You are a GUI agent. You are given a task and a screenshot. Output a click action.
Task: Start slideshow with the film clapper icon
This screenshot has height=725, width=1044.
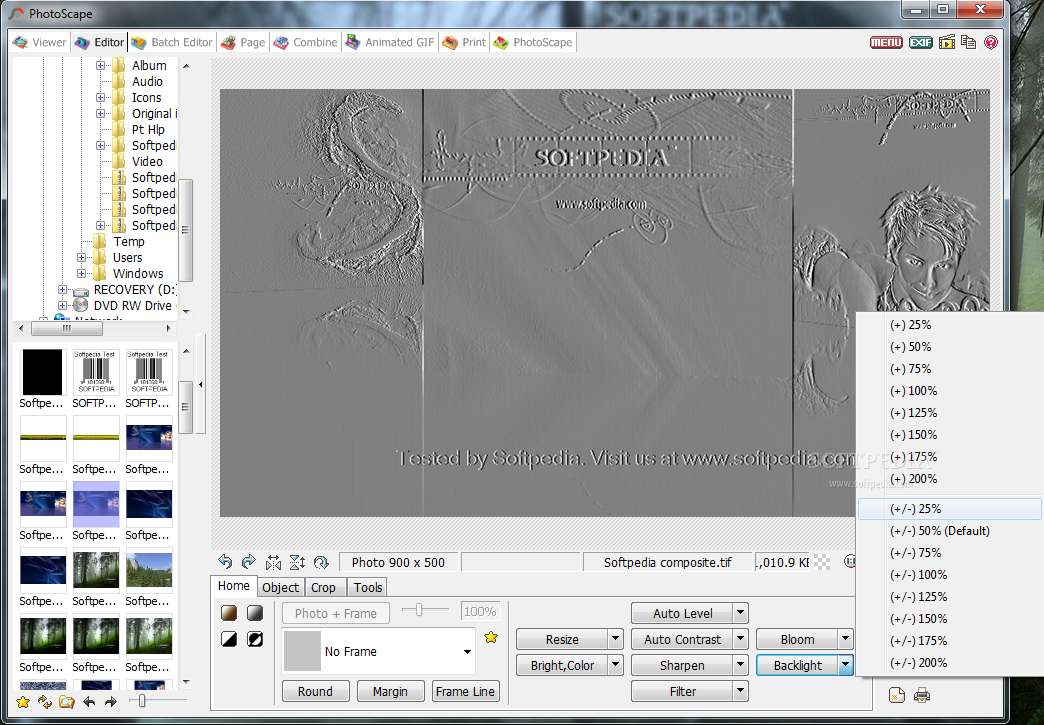coord(947,42)
